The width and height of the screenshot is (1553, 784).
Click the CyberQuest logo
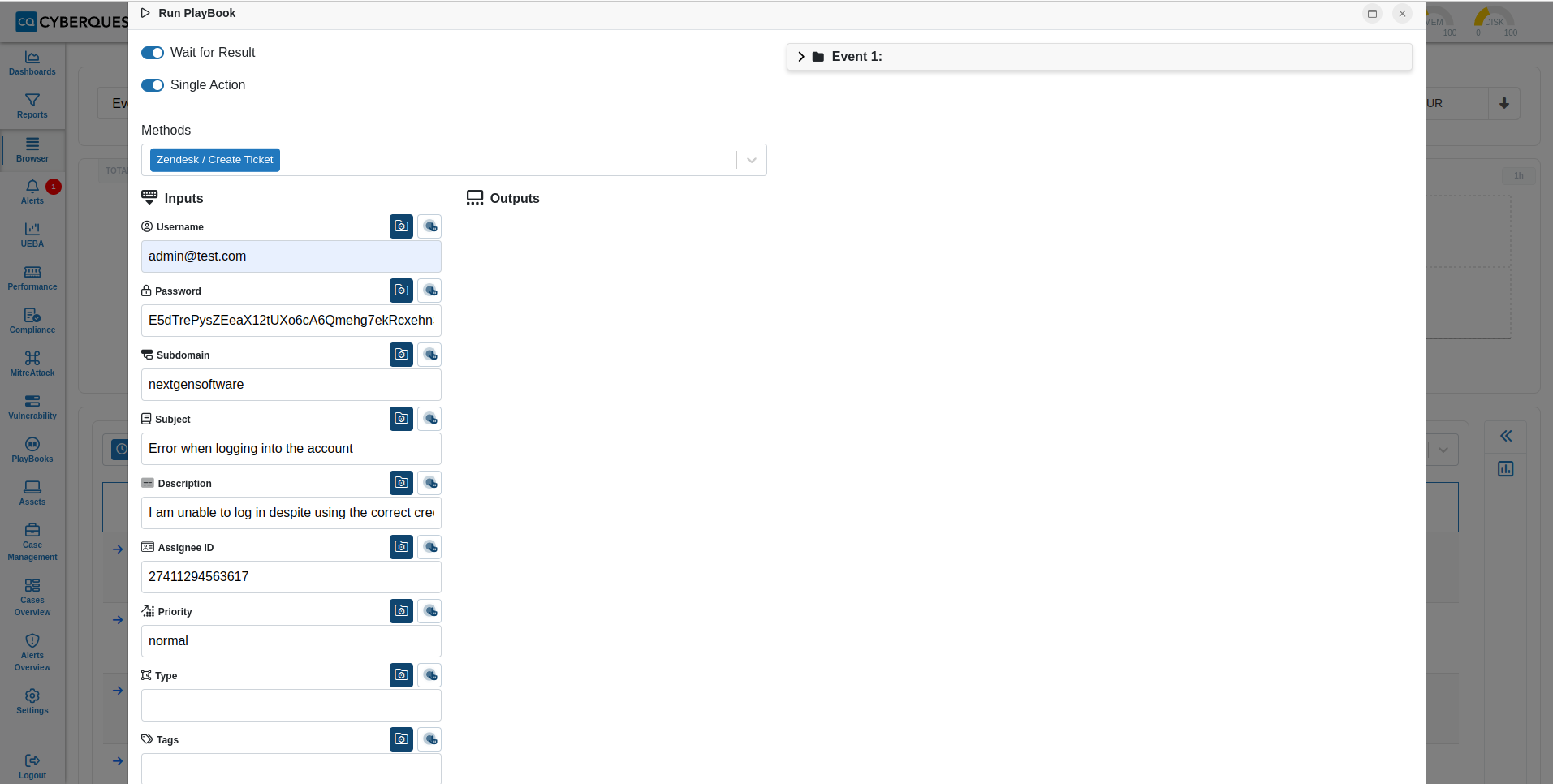71,22
